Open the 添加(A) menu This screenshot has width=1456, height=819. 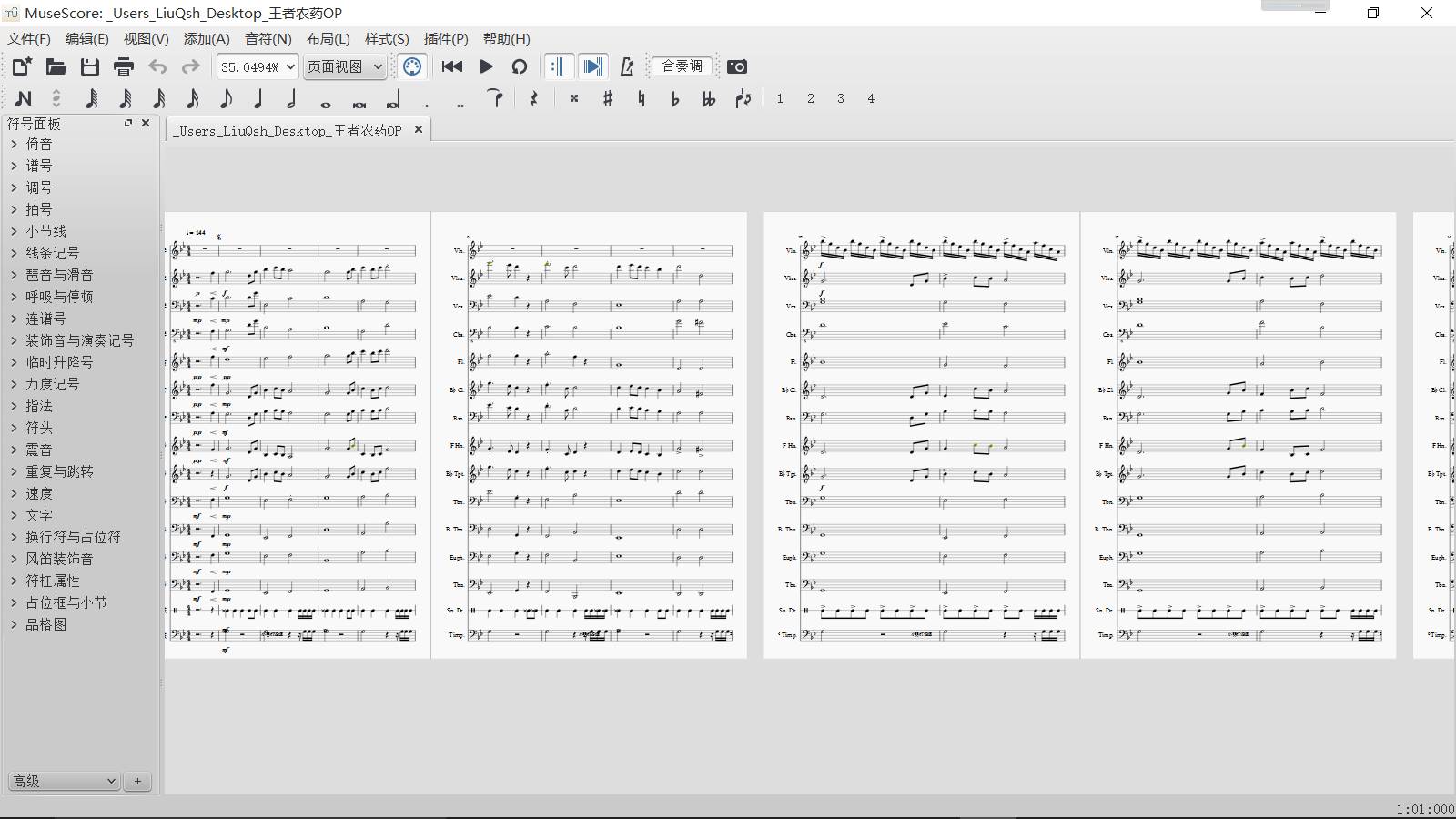coord(207,38)
